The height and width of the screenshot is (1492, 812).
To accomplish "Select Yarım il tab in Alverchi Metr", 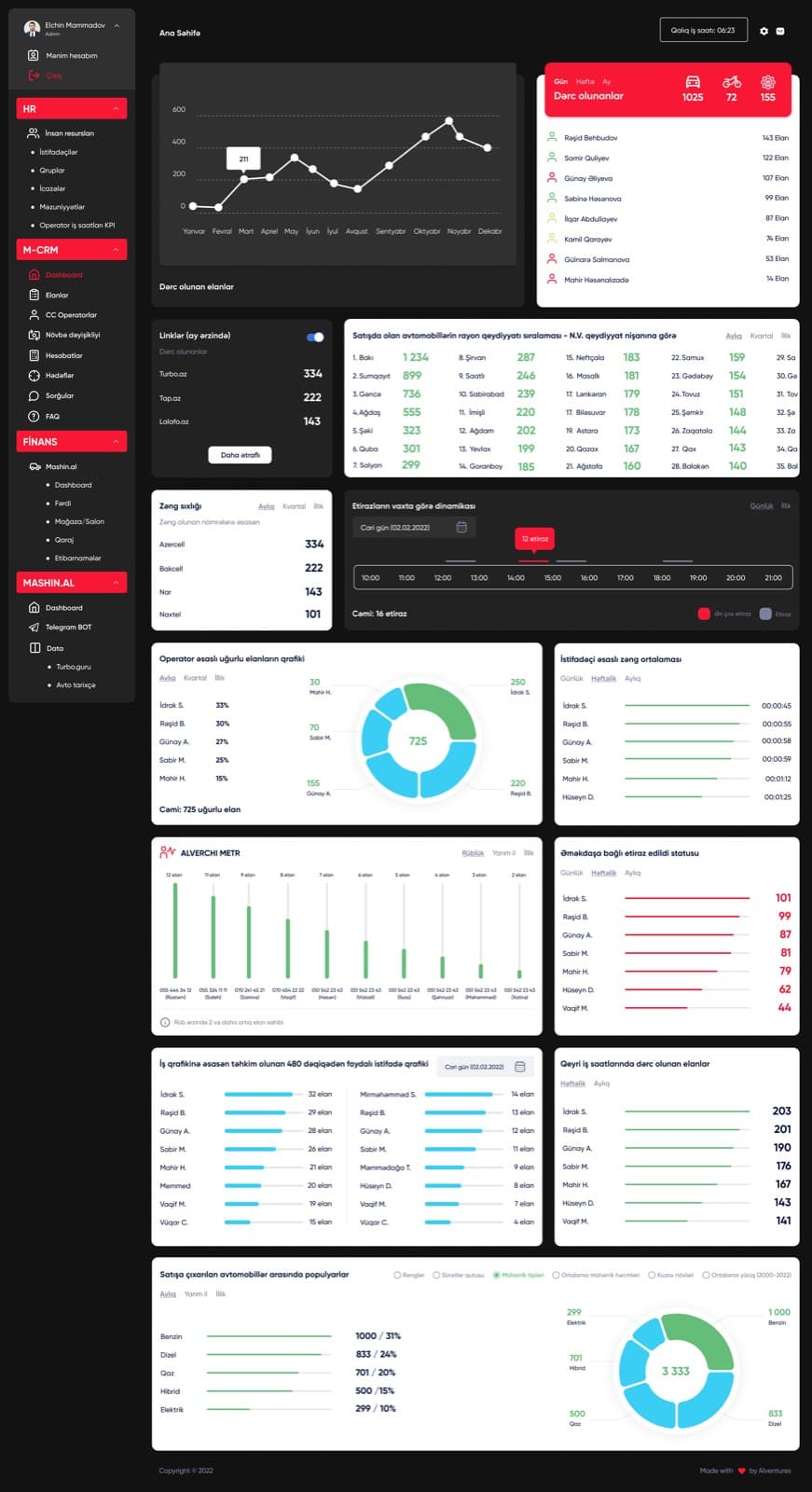I will pyautogui.click(x=503, y=852).
